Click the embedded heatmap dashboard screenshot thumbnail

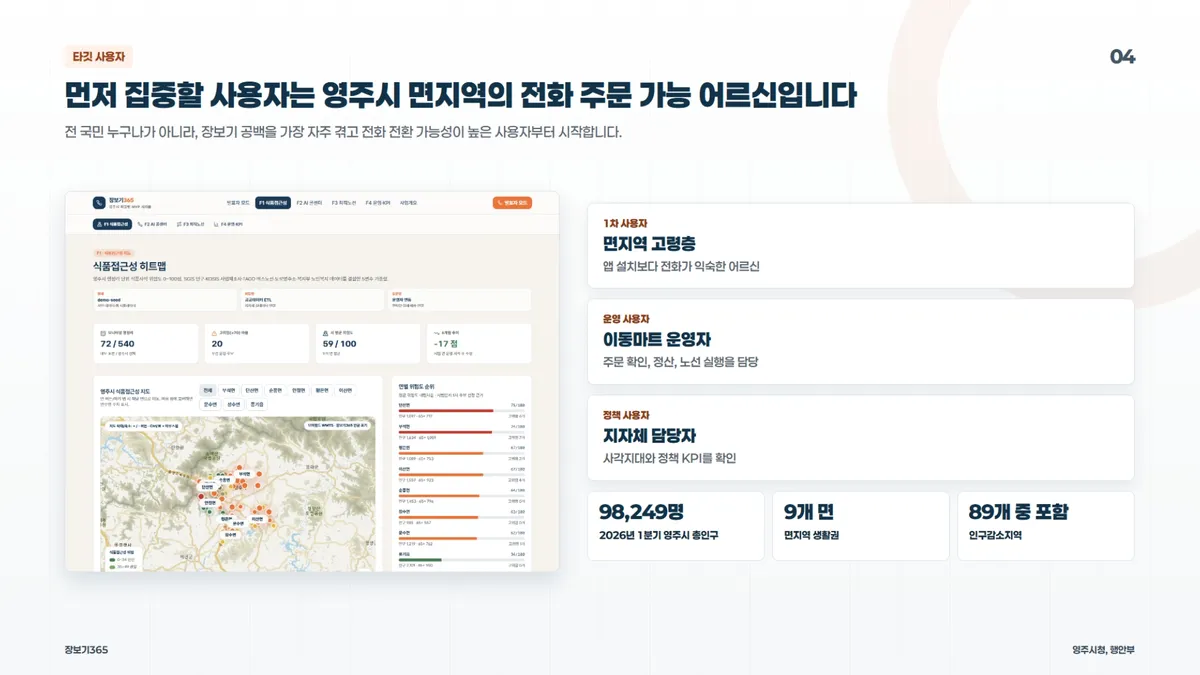312,381
